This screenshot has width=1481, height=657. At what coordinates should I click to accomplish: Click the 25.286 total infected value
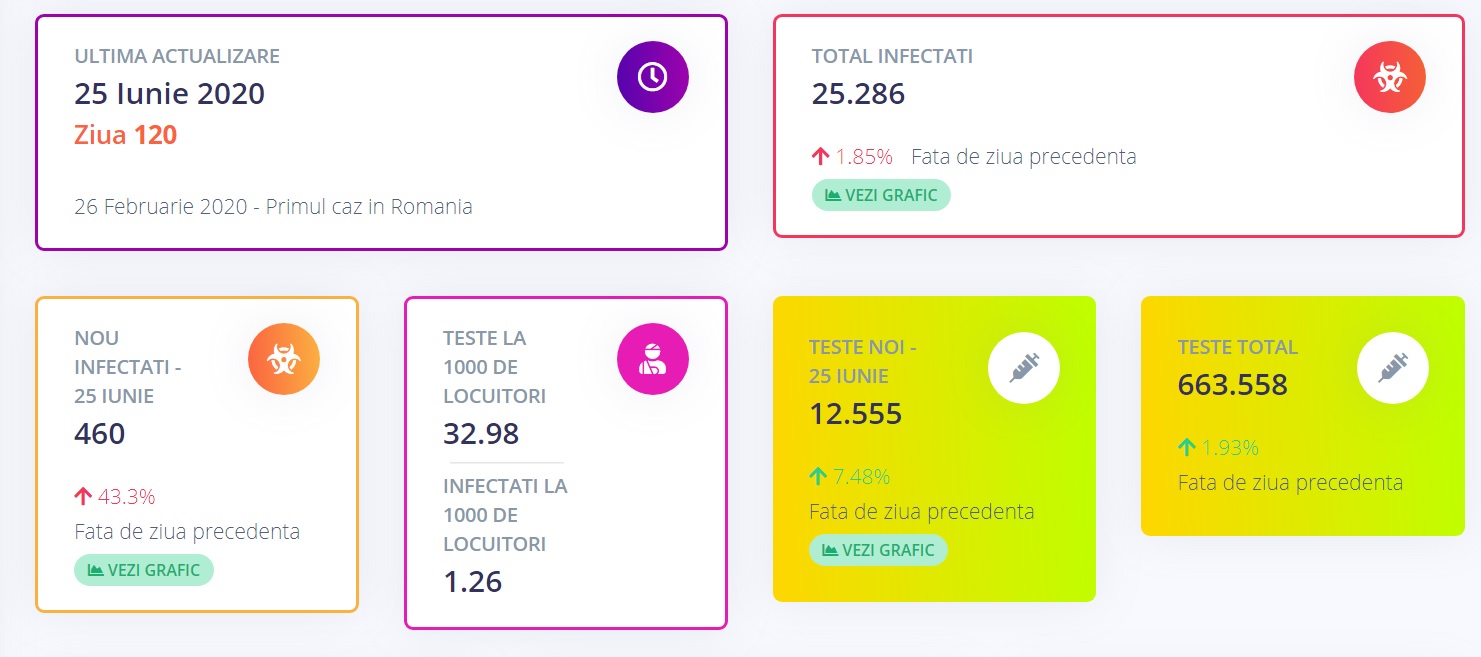[x=858, y=94]
